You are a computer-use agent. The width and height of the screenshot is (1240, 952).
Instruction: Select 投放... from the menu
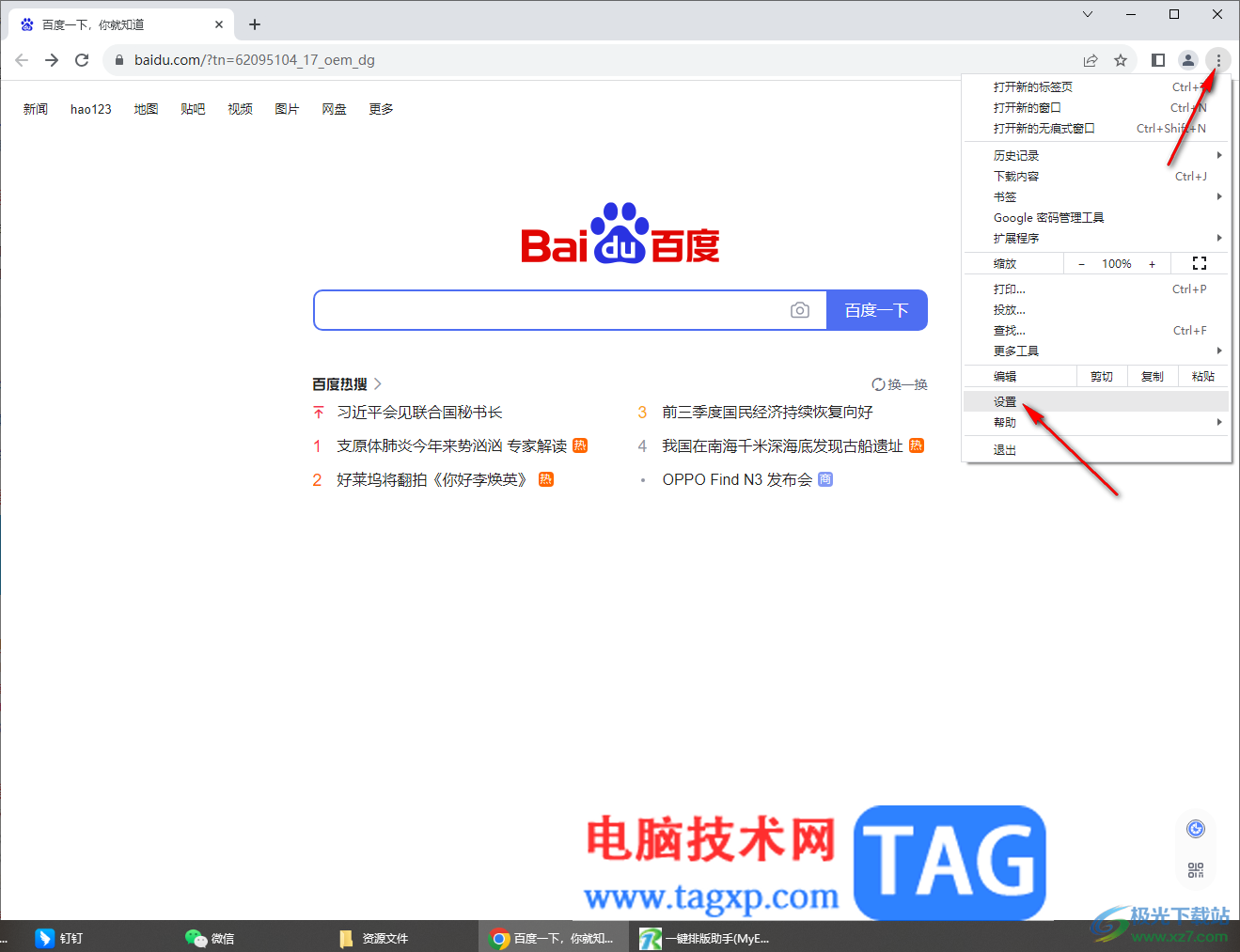1096,310
